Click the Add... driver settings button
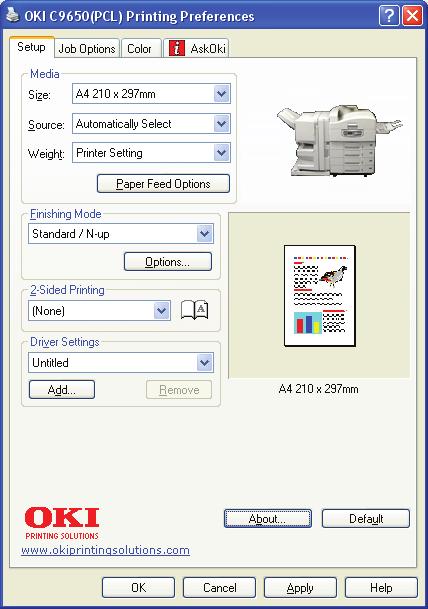This screenshot has width=428, height=609. pyautogui.click(x=62, y=390)
